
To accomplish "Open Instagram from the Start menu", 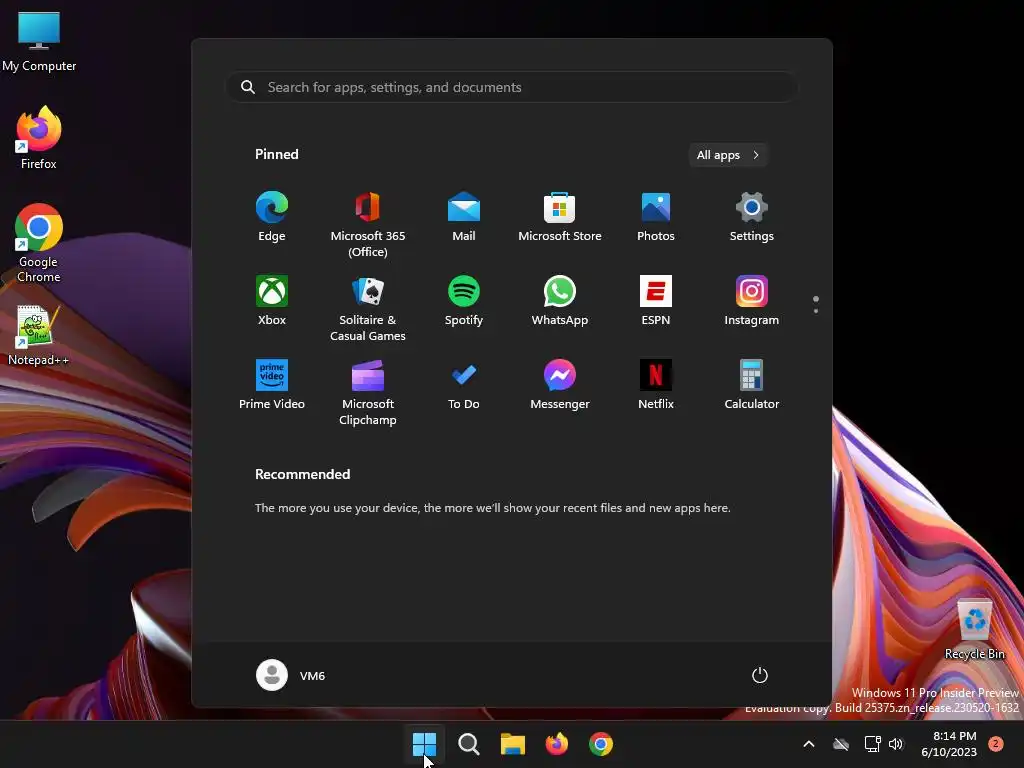I will click(x=752, y=300).
